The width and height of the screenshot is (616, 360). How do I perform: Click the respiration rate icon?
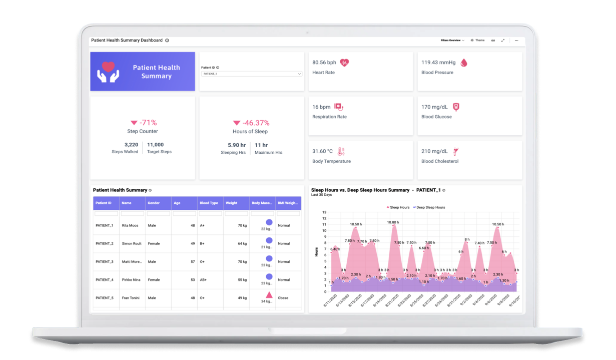(339, 107)
